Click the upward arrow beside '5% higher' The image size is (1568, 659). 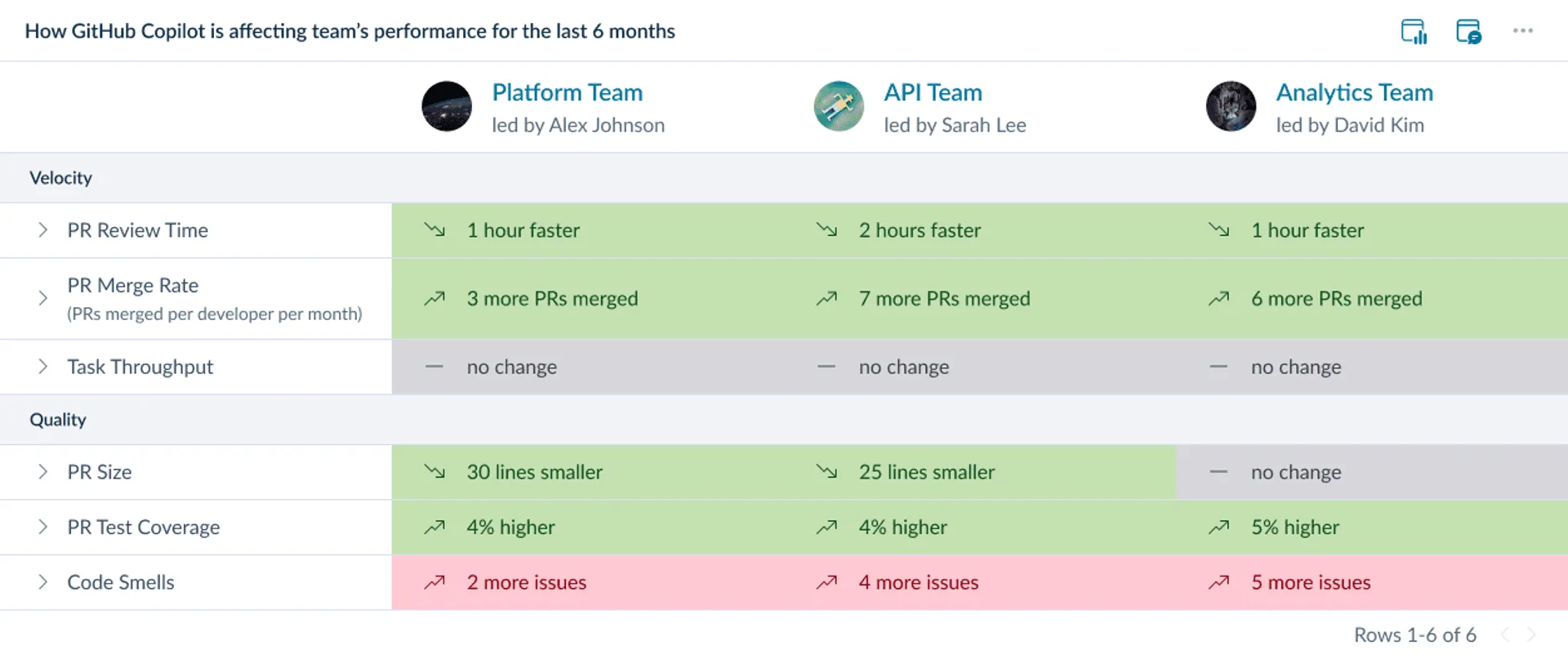tap(1218, 527)
